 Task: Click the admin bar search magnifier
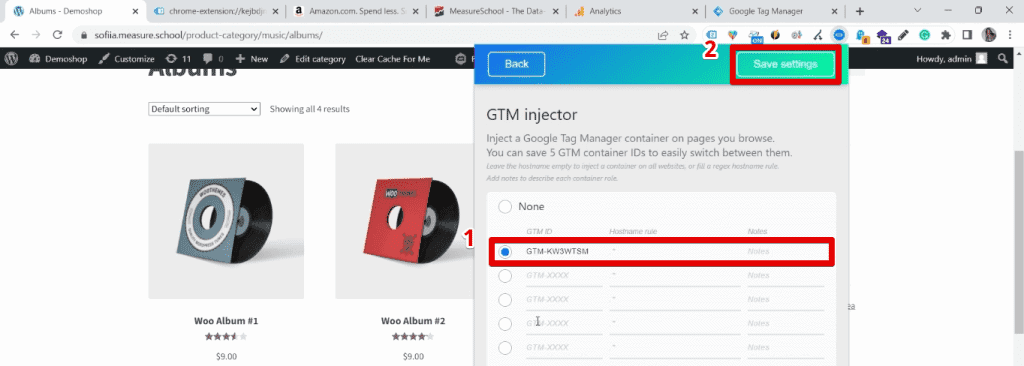[x=1003, y=59]
